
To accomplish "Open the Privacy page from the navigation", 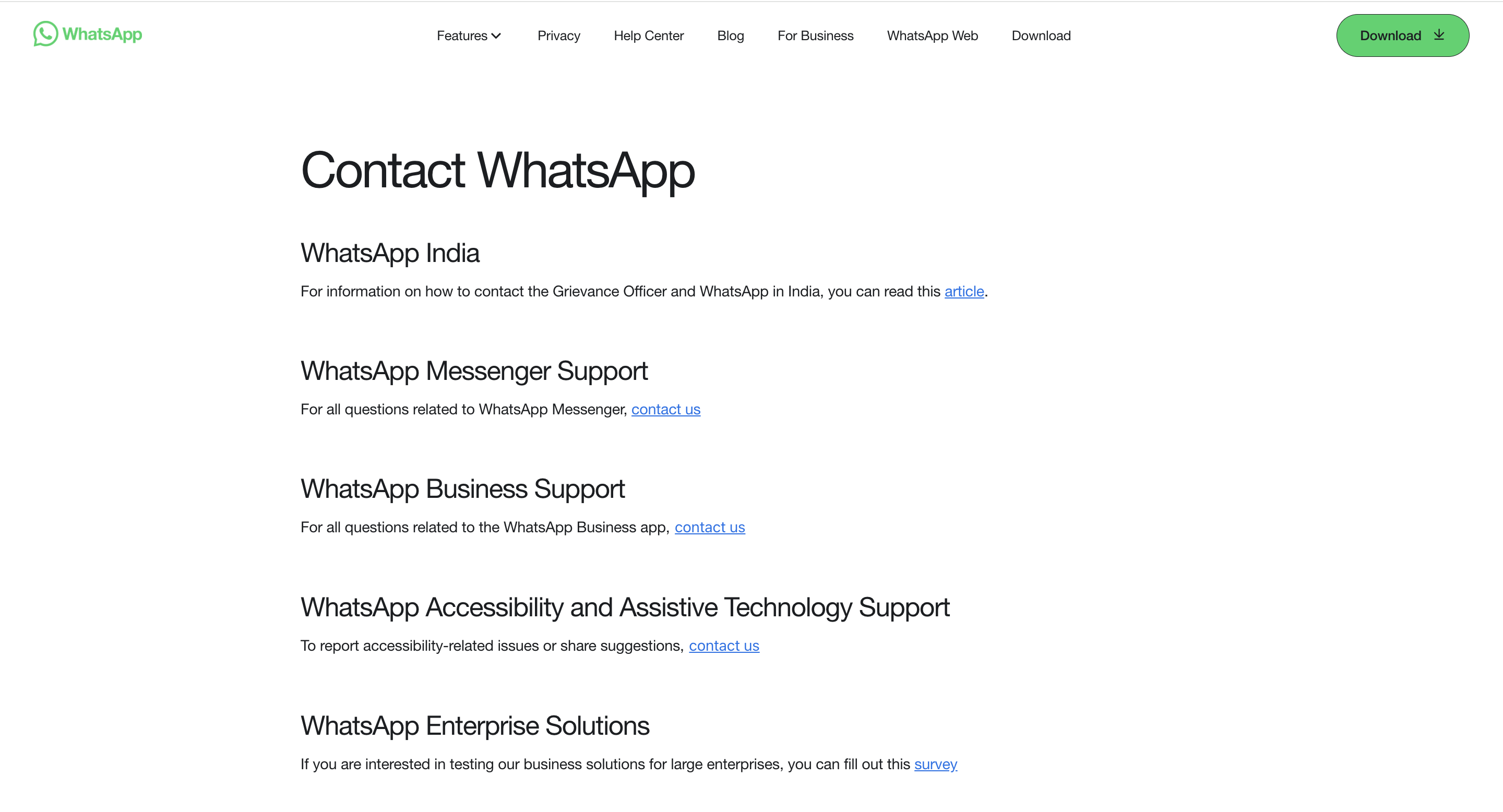I will (x=558, y=35).
